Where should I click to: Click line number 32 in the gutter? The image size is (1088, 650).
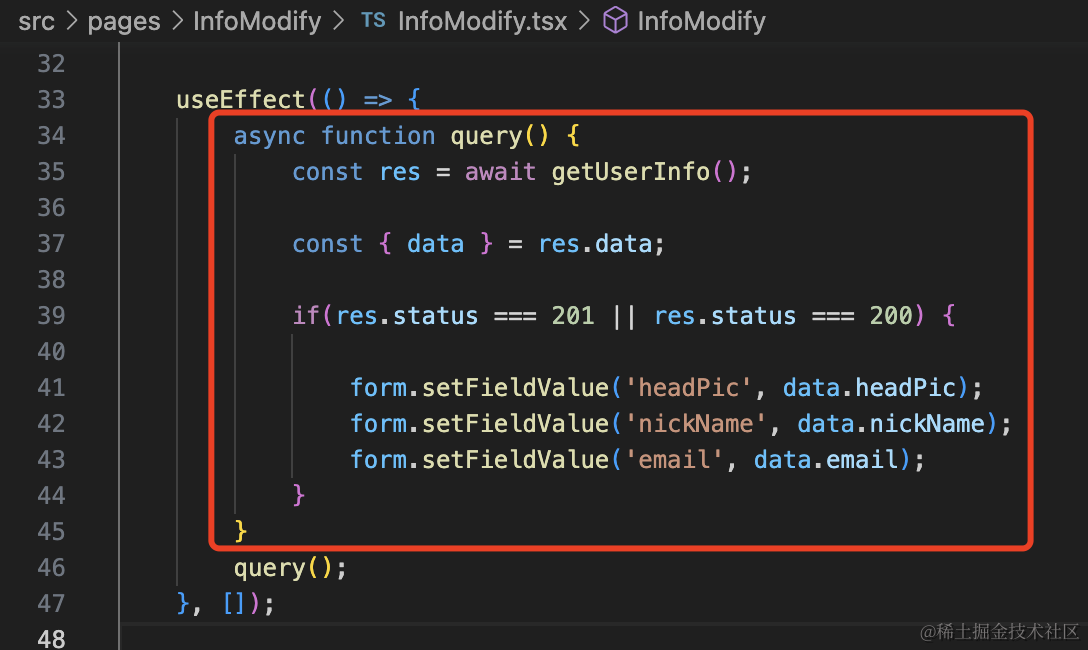[51, 64]
